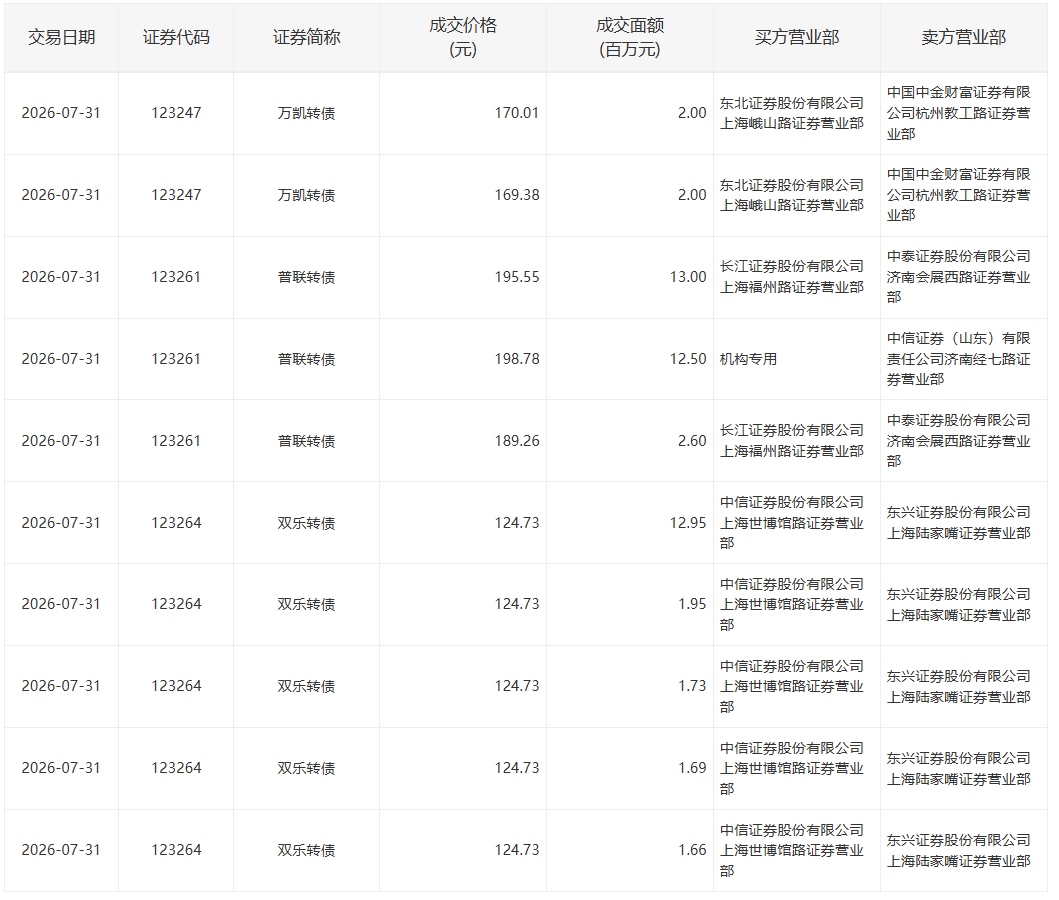Click the 证券代码 column header

176,38
